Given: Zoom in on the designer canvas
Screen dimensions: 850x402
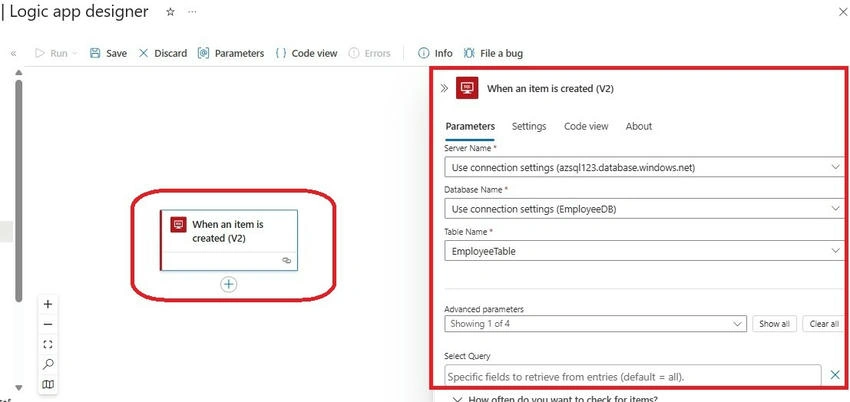Looking at the screenshot, I should click(x=48, y=304).
